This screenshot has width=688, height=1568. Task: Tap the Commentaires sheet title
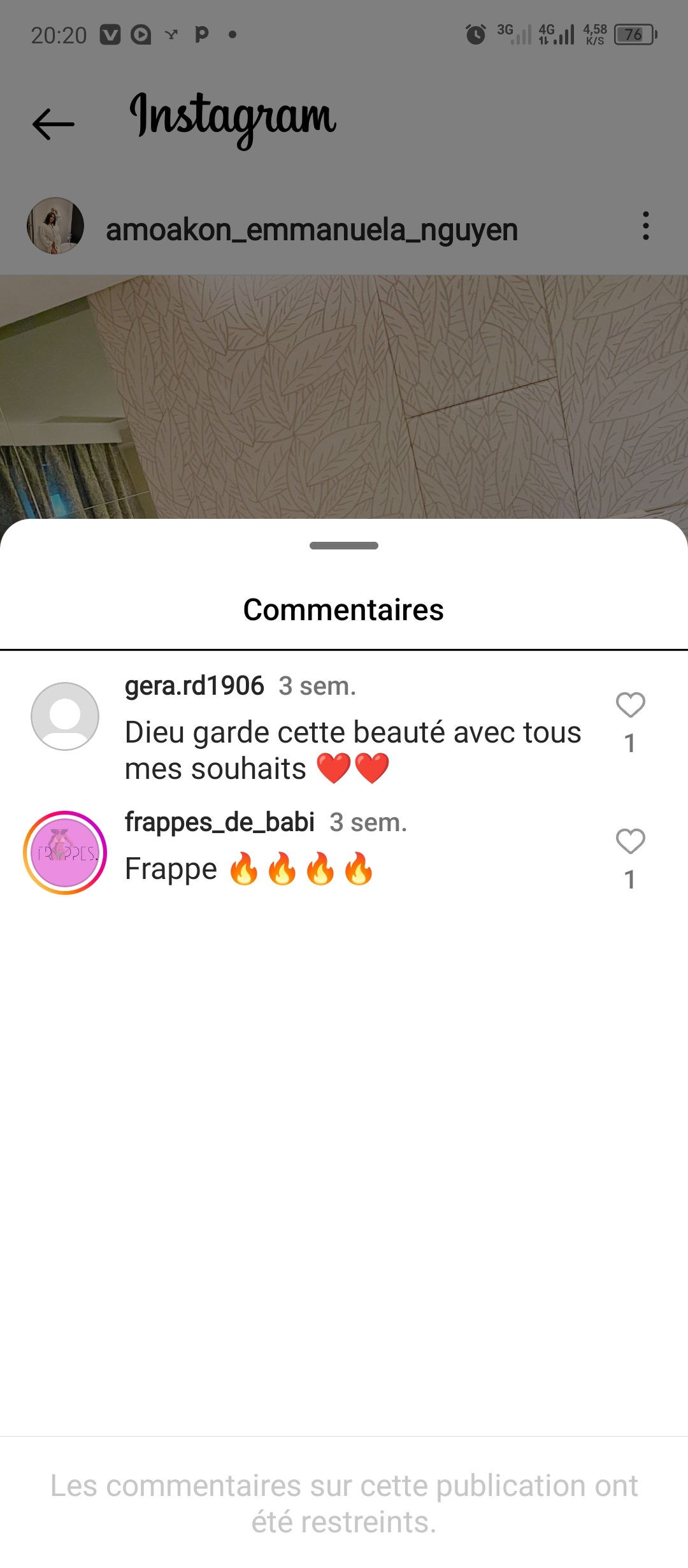point(344,610)
